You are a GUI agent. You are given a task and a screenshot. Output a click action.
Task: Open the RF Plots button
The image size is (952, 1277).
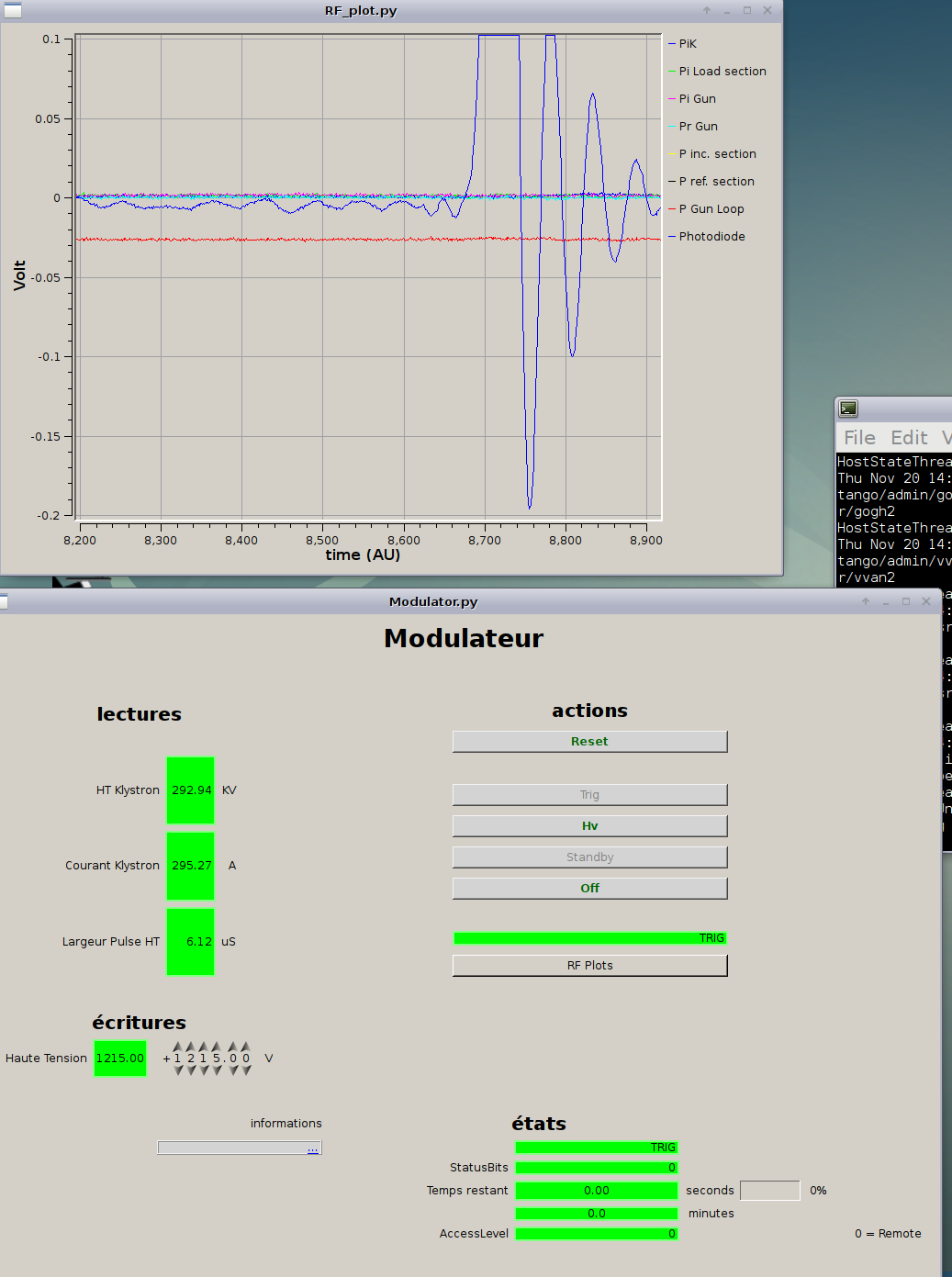tap(589, 966)
